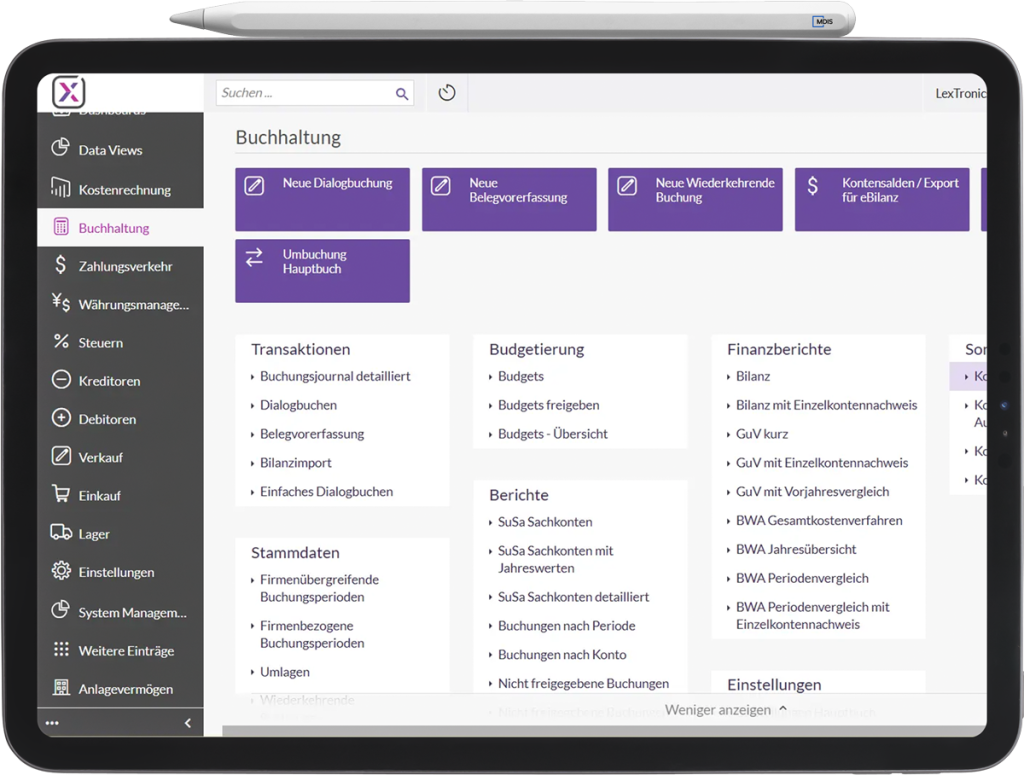
Task: Collapse the sidebar with the left chevron
Action: [x=188, y=723]
